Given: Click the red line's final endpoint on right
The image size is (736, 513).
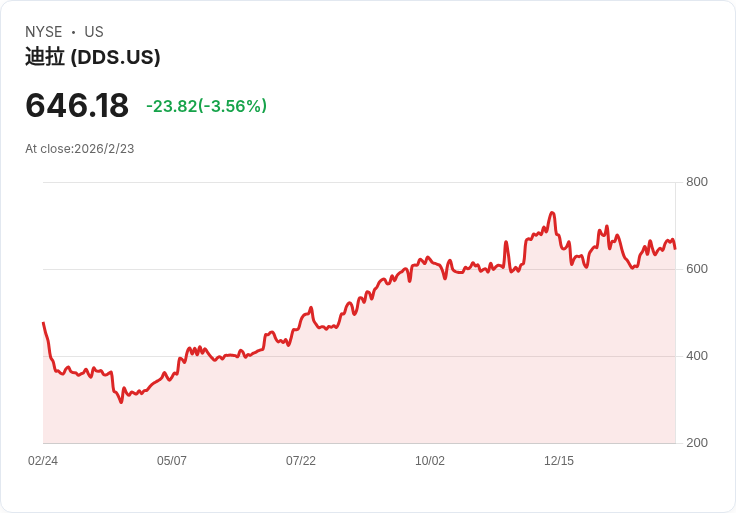Looking at the screenshot, I should click(x=675, y=249).
